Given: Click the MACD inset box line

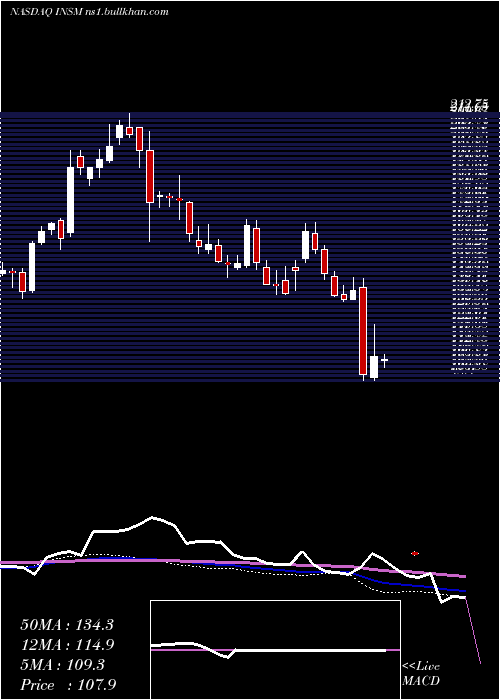Looking at the screenshot, I should (x=275, y=650).
